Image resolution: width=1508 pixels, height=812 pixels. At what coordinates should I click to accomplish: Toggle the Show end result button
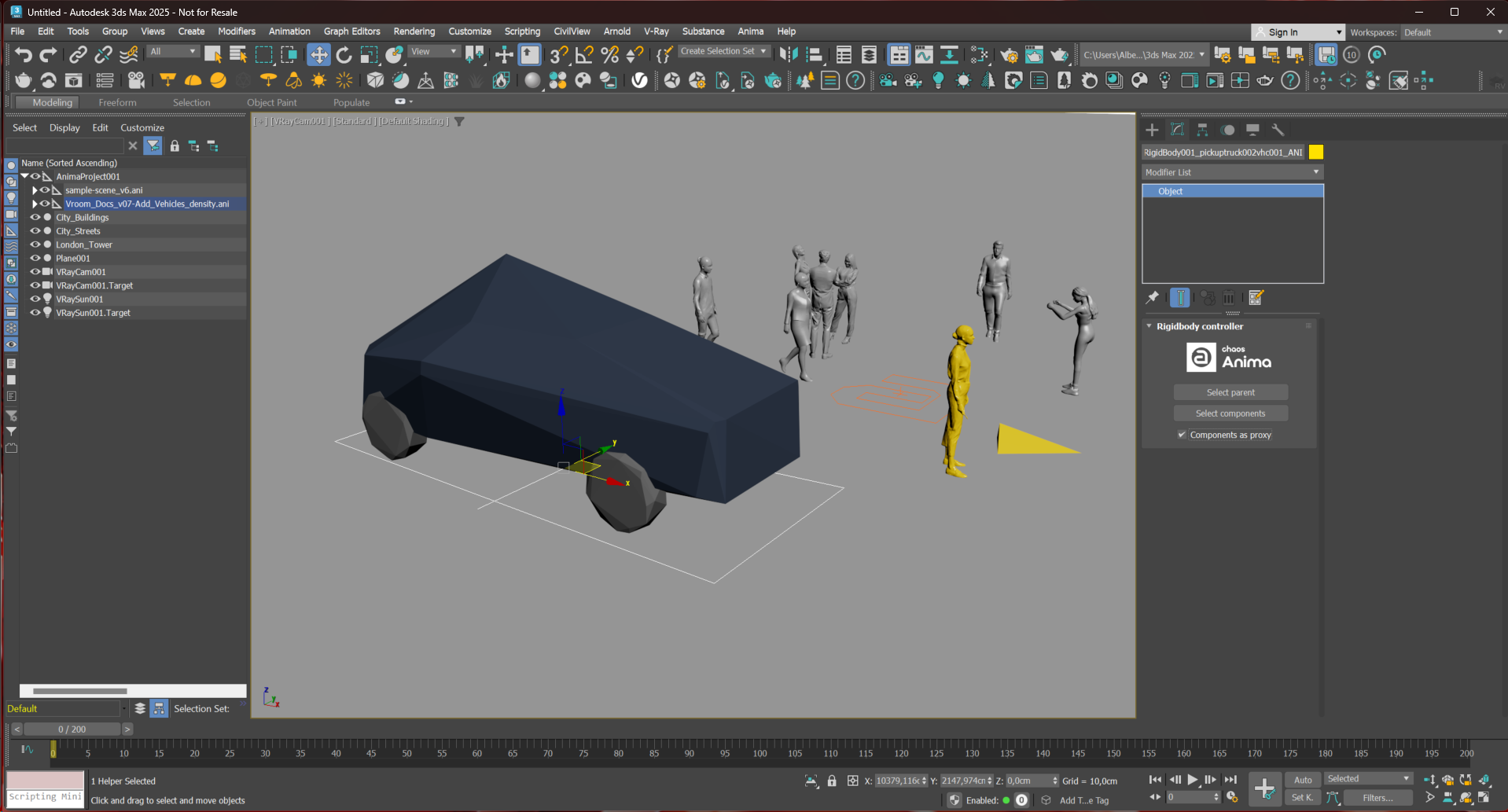(1180, 298)
